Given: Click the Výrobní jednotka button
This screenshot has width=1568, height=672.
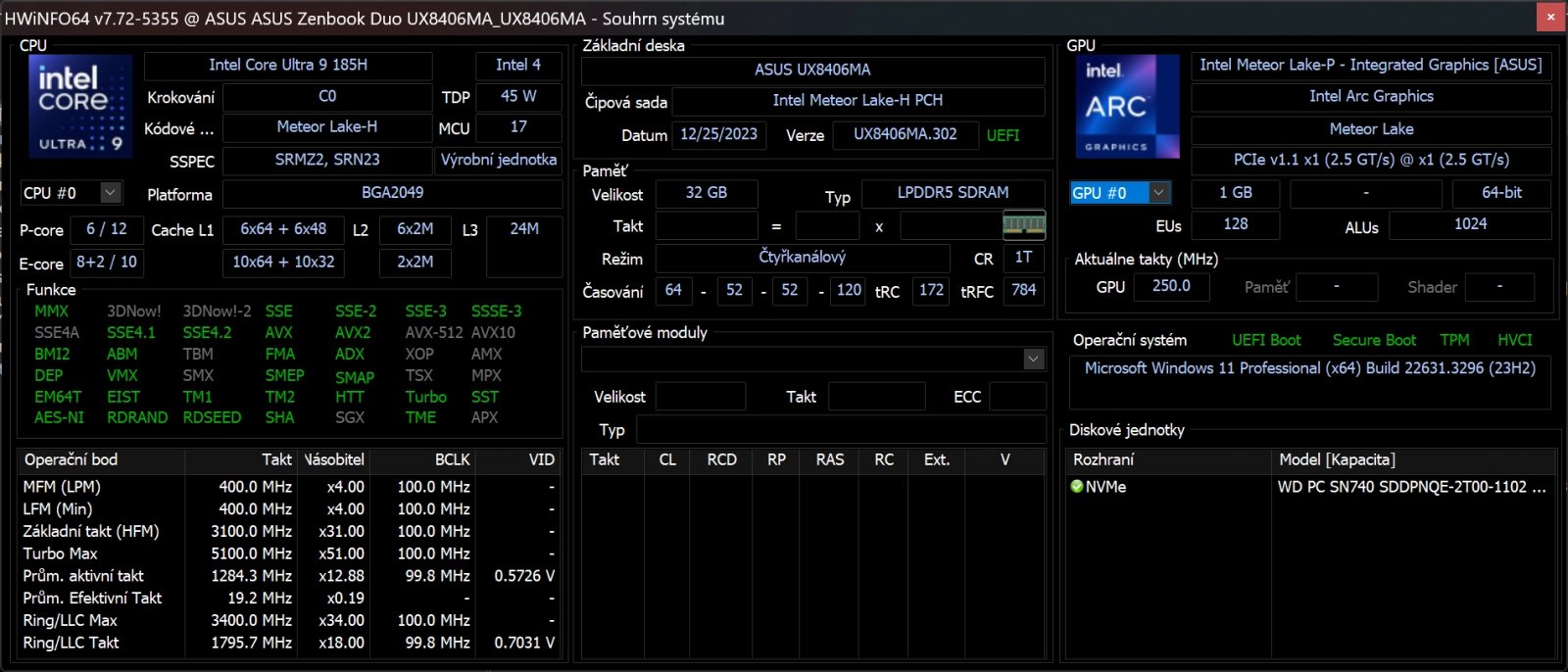Looking at the screenshot, I should click(498, 160).
